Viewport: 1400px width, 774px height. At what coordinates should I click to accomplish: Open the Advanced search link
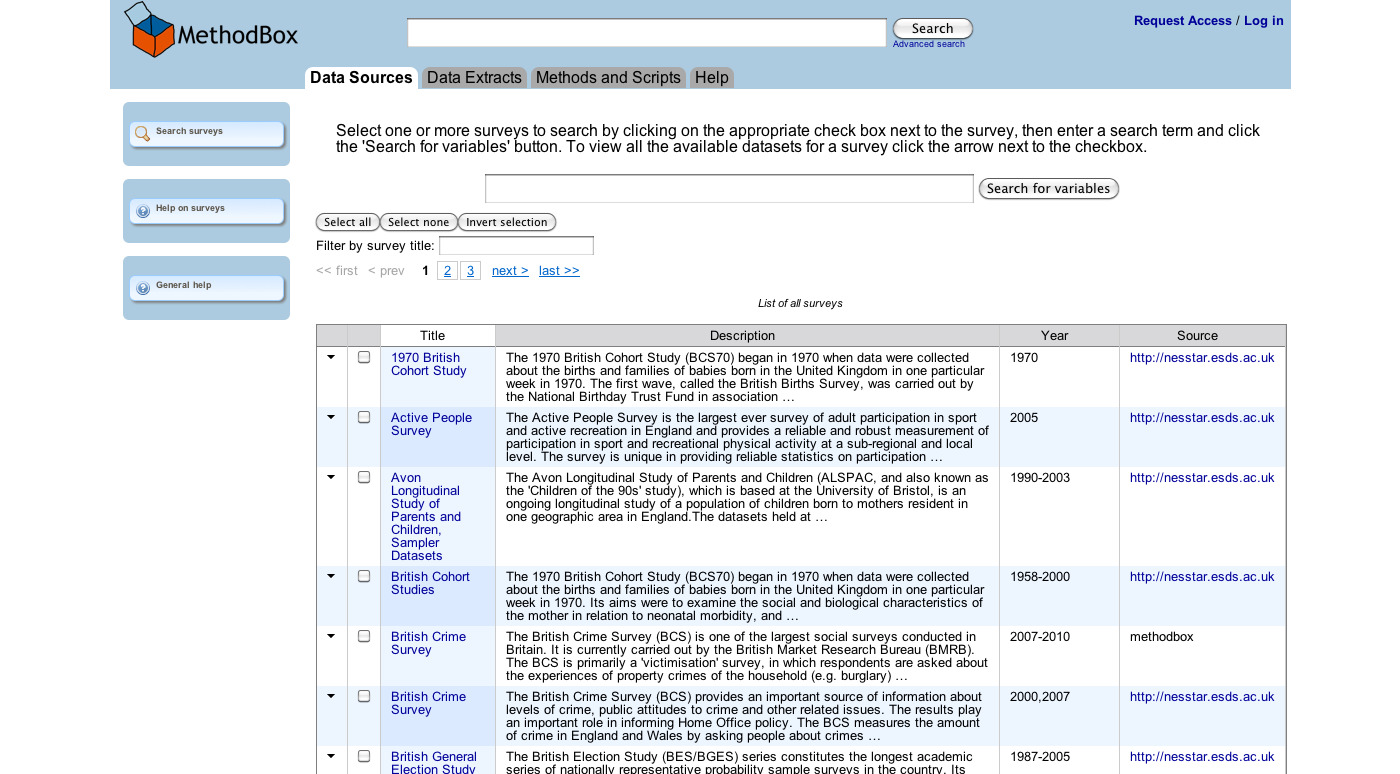pos(928,44)
